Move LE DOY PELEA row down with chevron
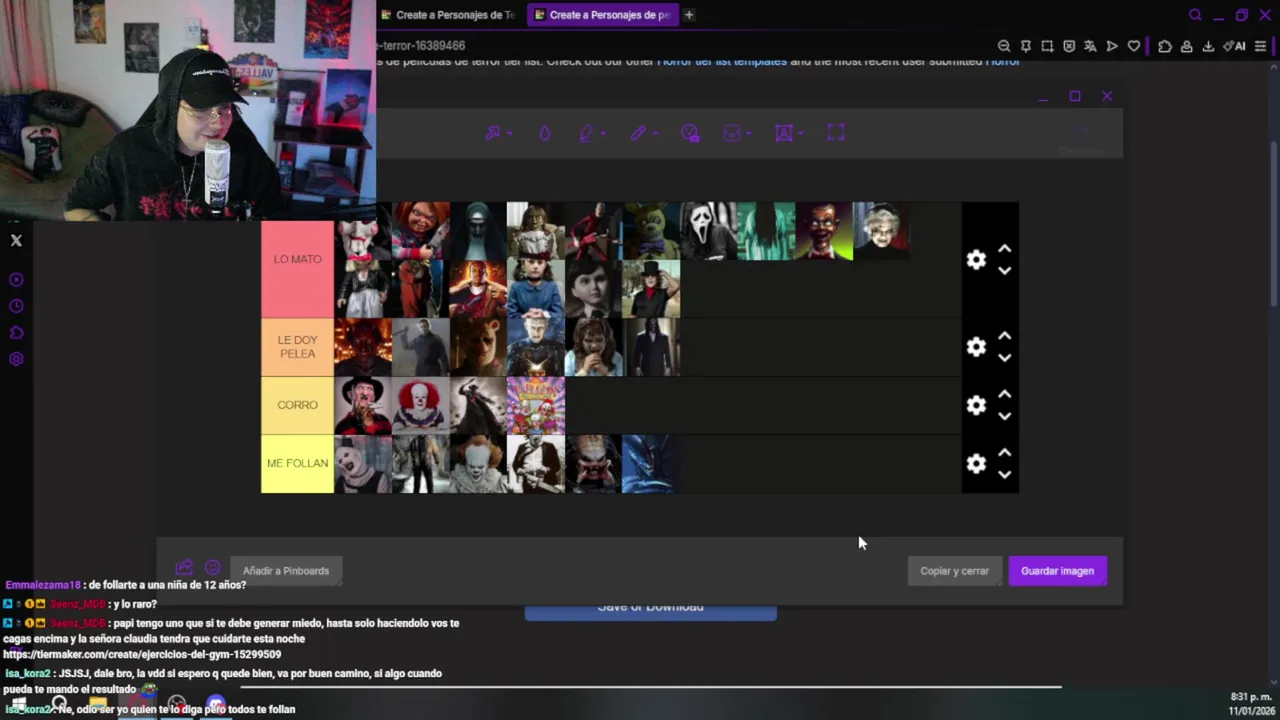Image resolution: width=1280 pixels, height=720 pixels. coord(1005,357)
